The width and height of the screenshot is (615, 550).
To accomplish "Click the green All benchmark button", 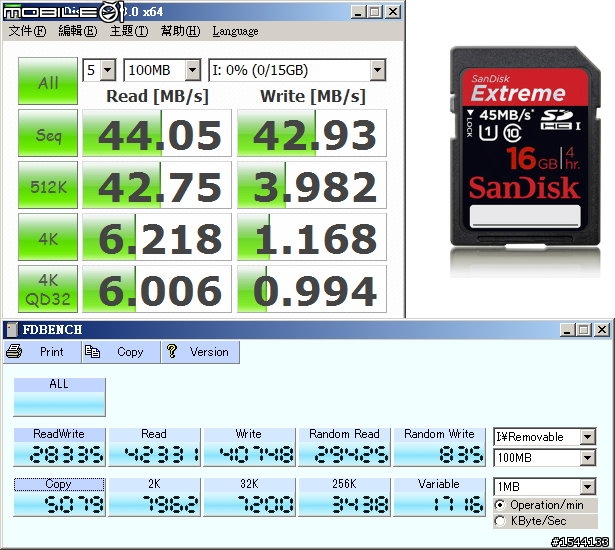I will click(x=48, y=81).
